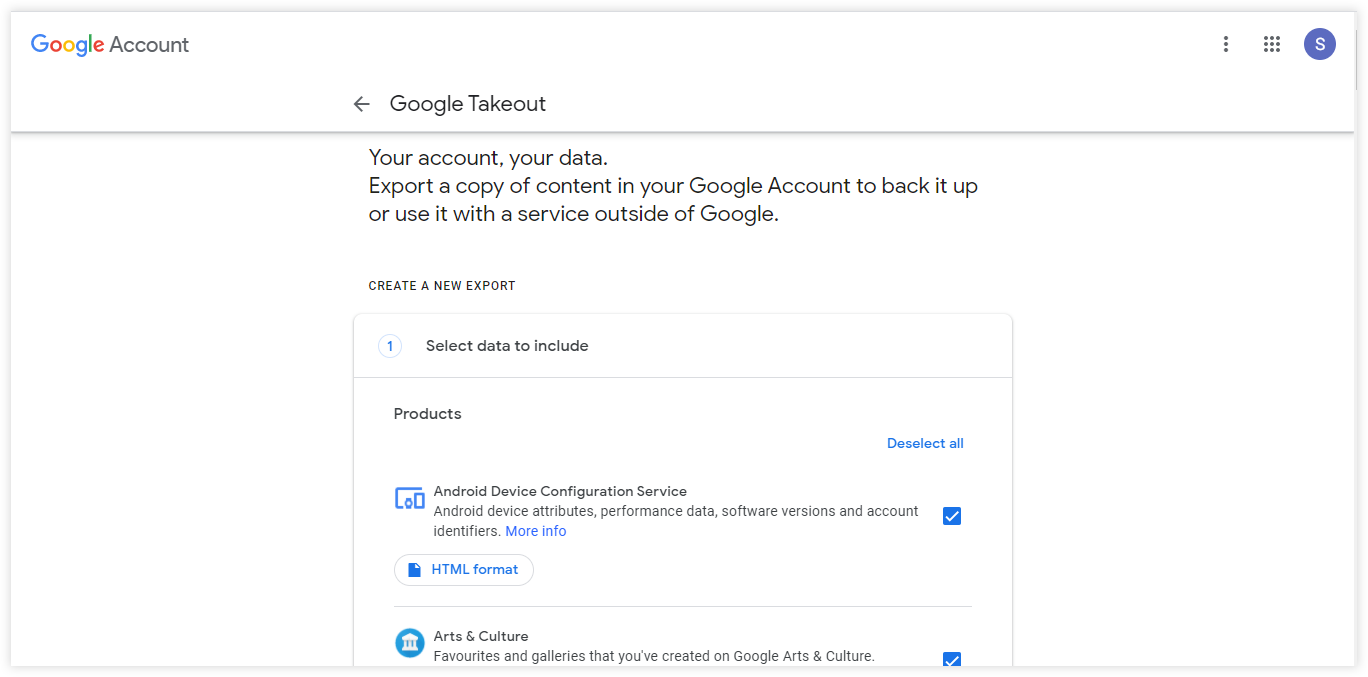The height and width of the screenshot is (677, 1368).
Task: Click the Products heading
Action: 428,414
